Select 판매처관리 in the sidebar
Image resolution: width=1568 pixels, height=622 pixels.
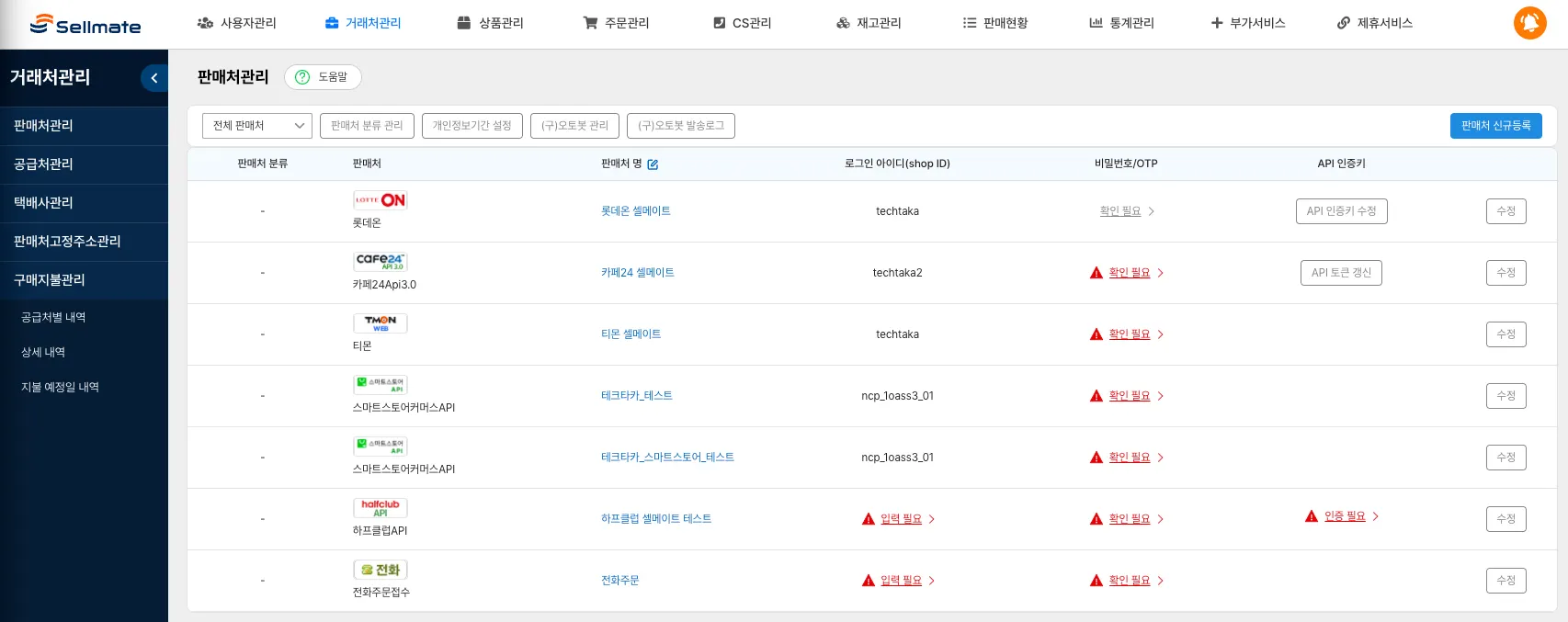coord(84,126)
